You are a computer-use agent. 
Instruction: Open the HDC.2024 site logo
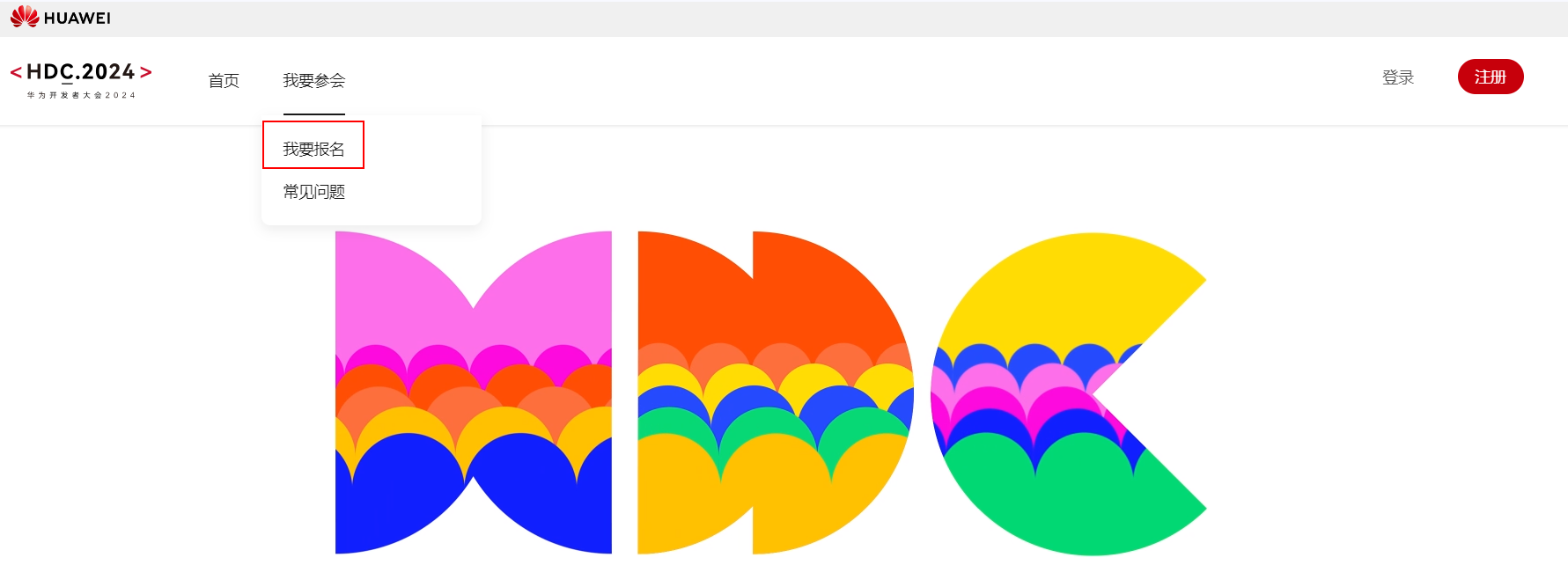click(81, 80)
